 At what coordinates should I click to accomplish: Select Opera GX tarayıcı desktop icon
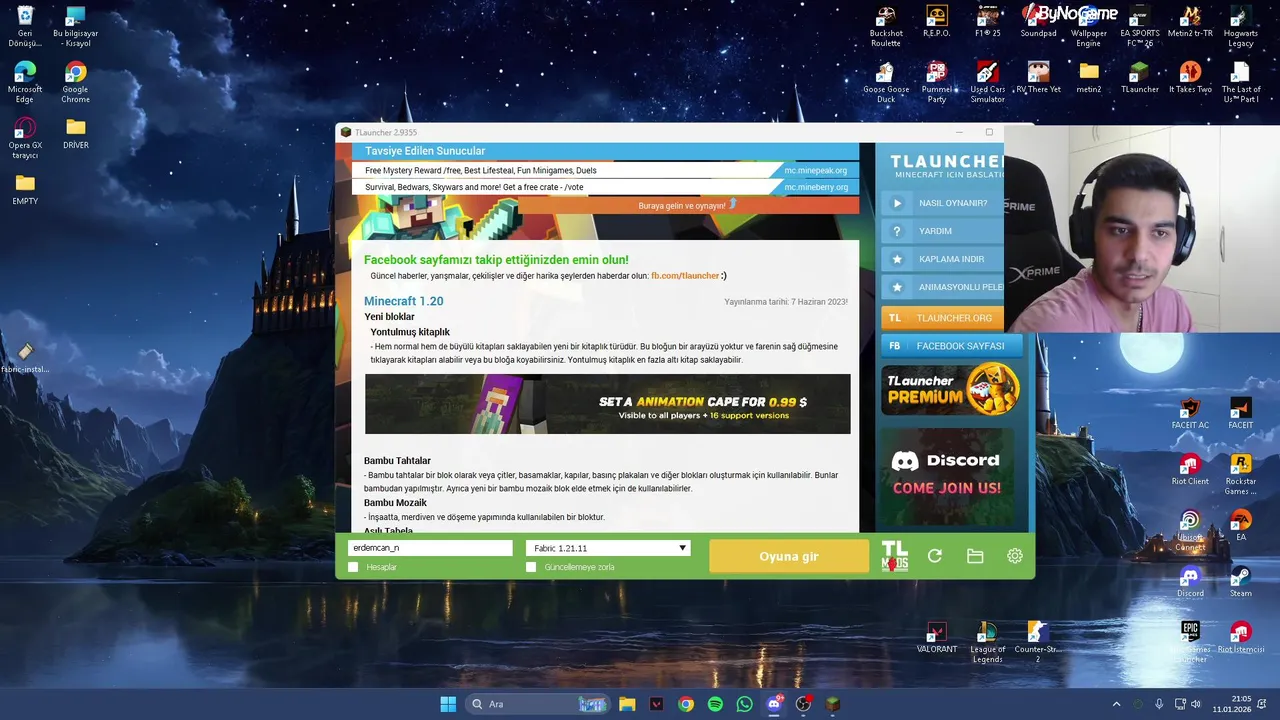pos(25,138)
